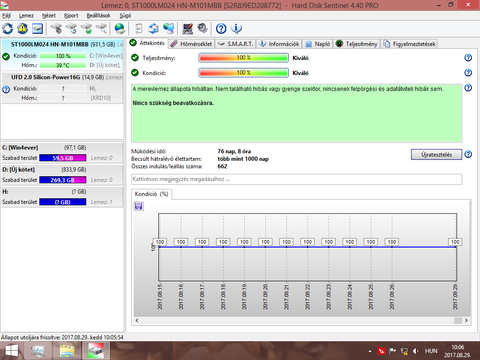Click help icon next to Kondíció bar
Viewport: 480px width, 360px height.
click(468, 73)
